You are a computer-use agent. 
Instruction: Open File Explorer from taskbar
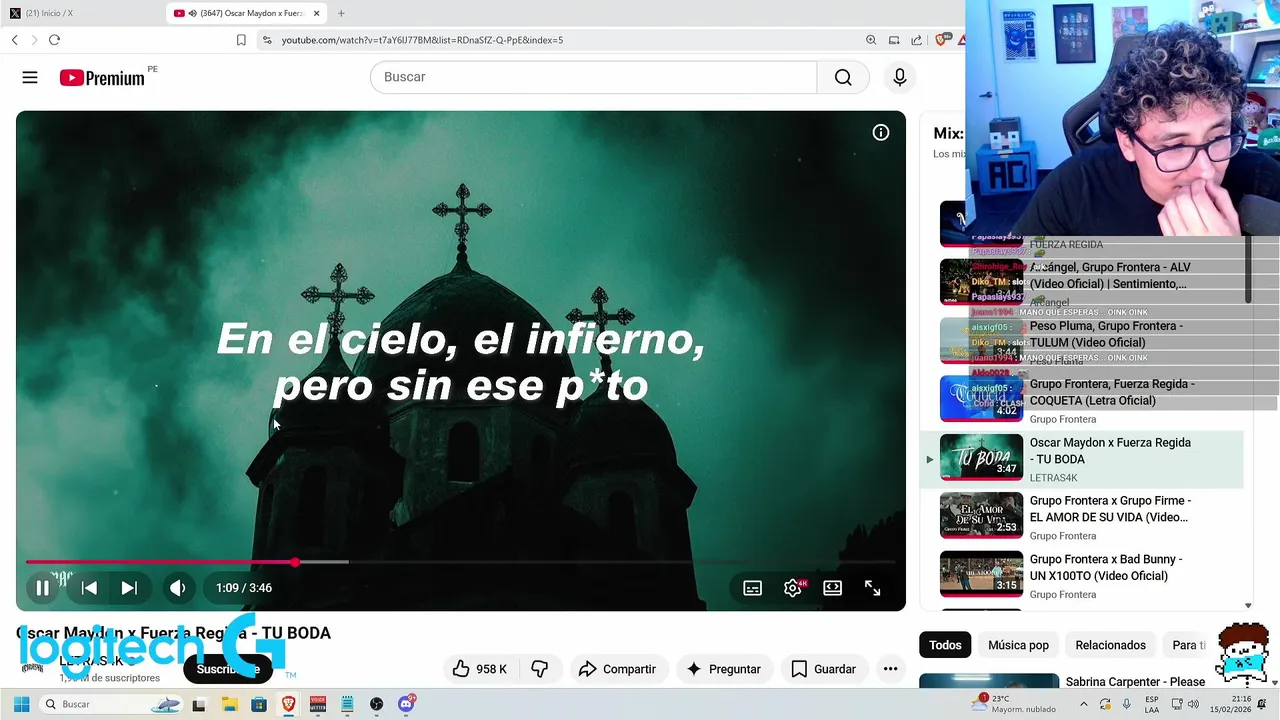(x=229, y=704)
